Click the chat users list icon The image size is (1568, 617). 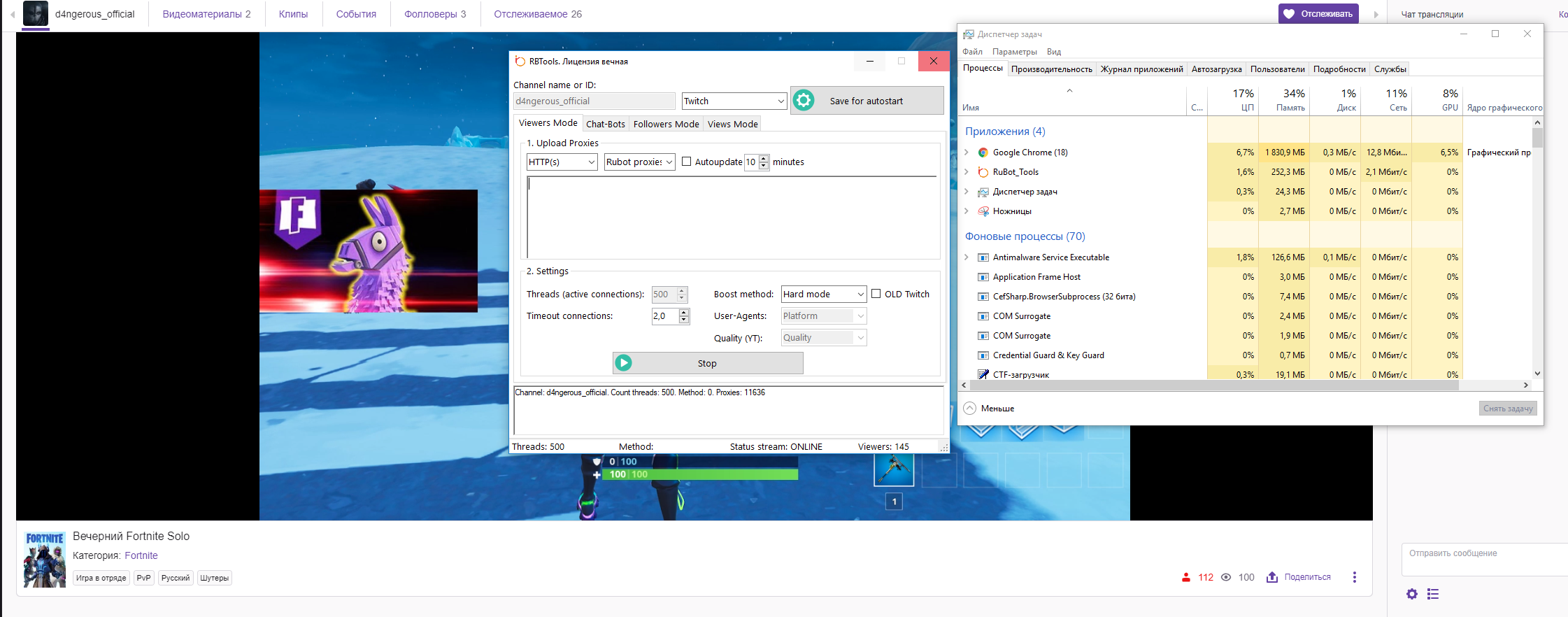(x=1433, y=594)
